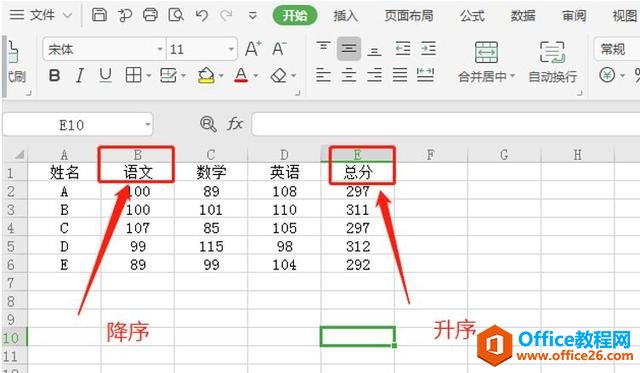640x373 pixels.
Task: Click the 总分 header cell
Action: click(358, 172)
